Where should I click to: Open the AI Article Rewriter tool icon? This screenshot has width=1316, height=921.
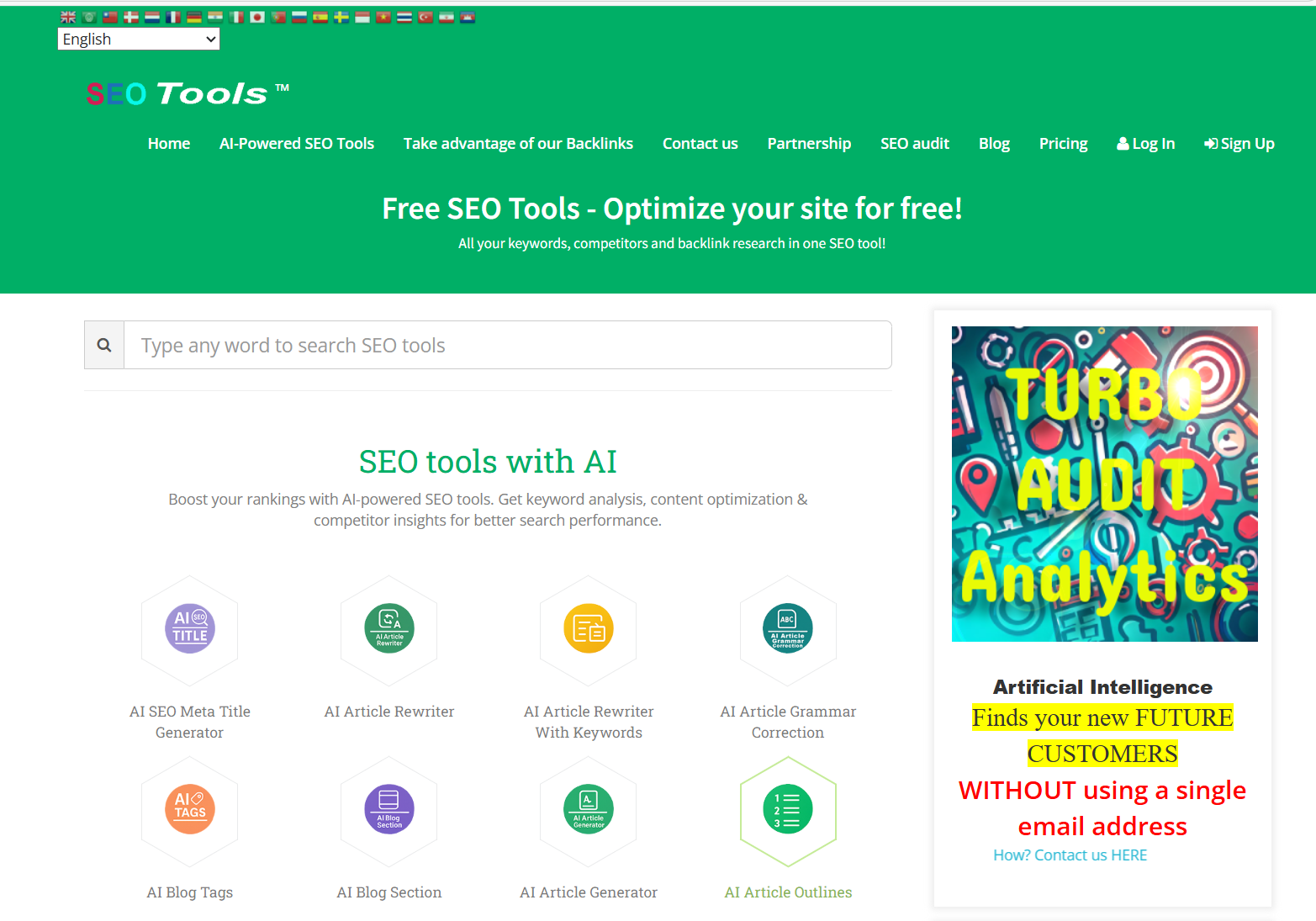click(x=389, y=628)
